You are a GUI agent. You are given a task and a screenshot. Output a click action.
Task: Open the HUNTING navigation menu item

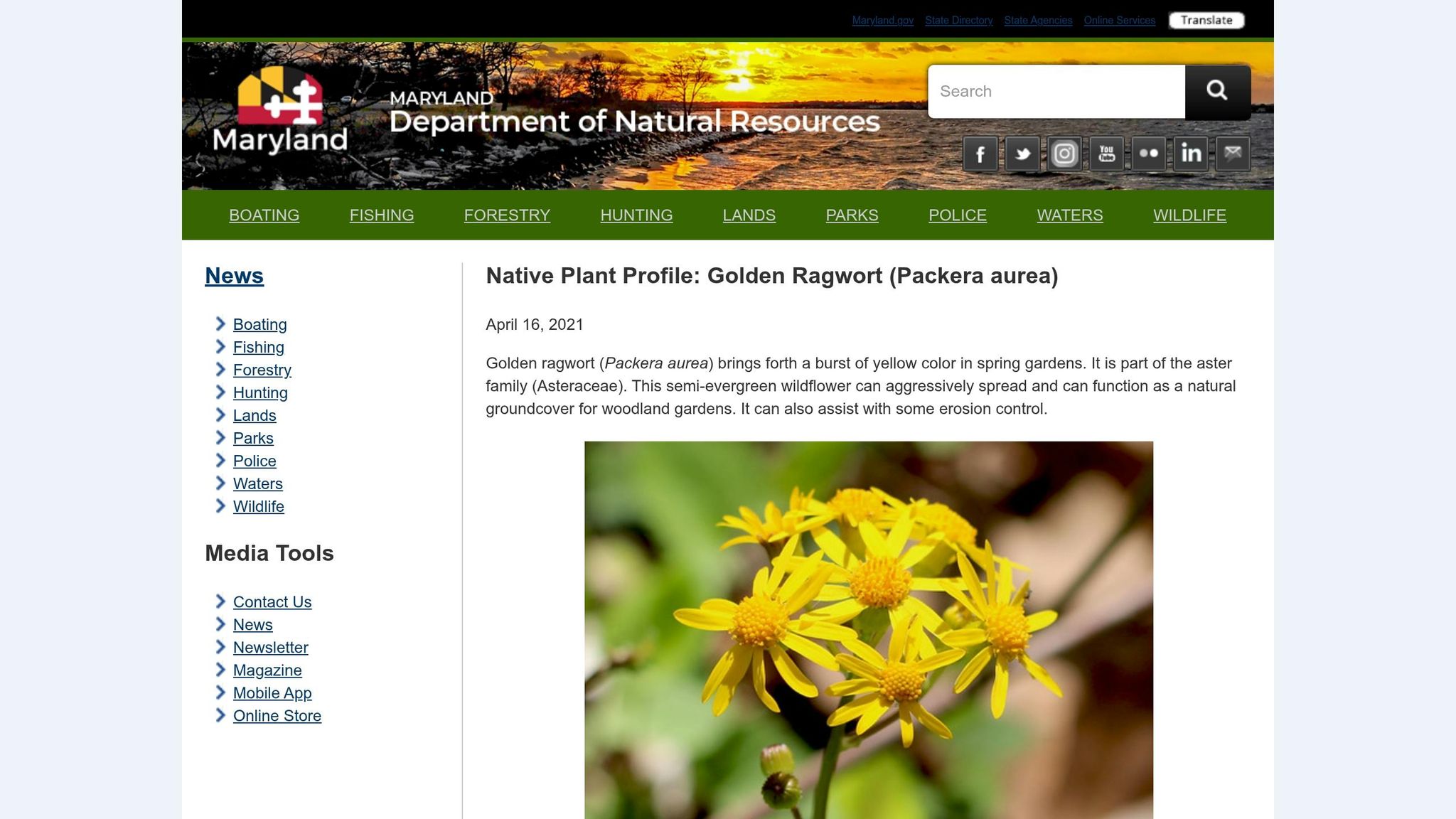[636, 215]
